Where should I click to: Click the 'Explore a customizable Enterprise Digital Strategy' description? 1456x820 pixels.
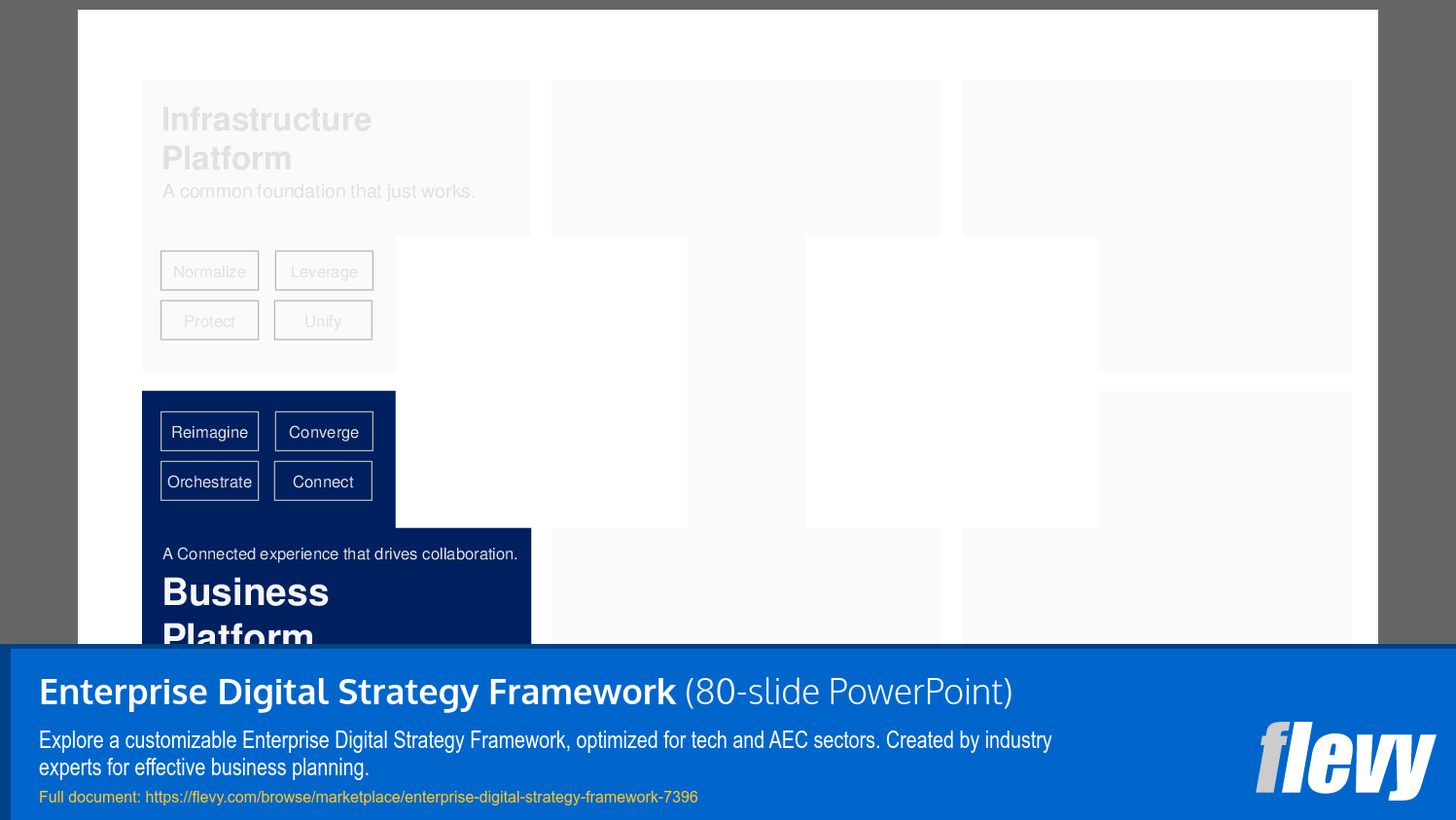pos(545,754)
